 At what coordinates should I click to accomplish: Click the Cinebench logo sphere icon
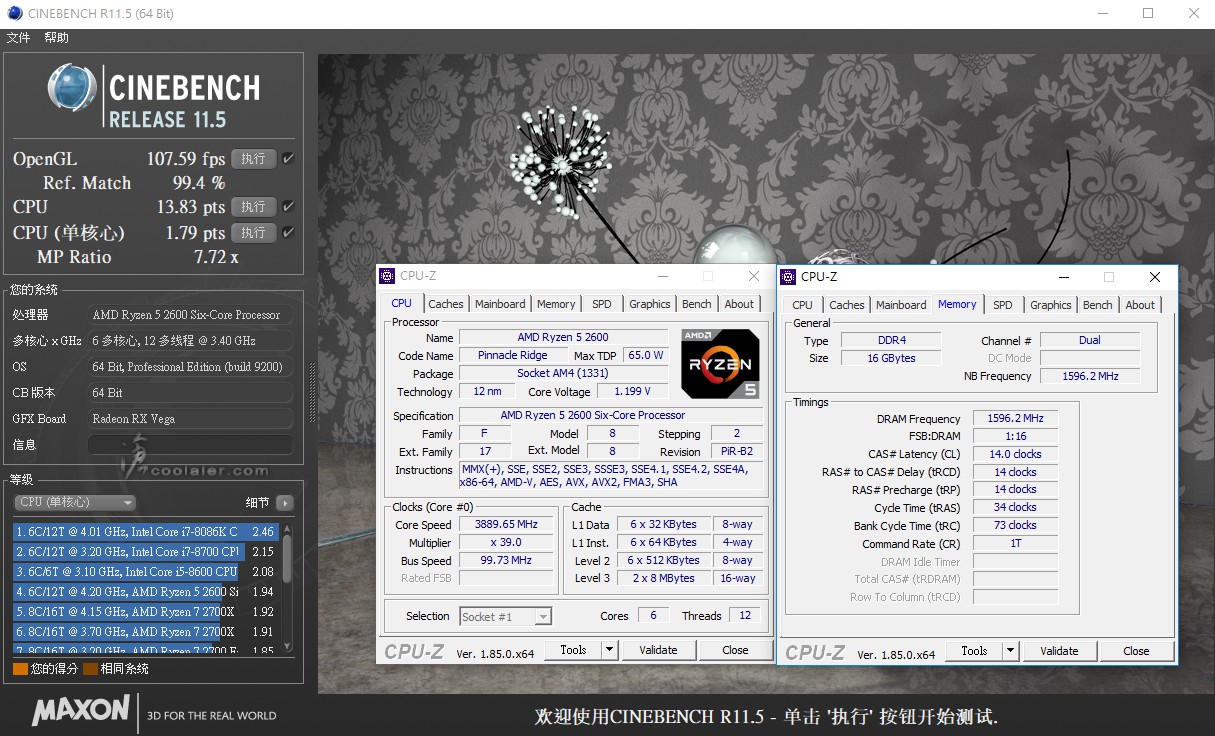pos(72,88)
